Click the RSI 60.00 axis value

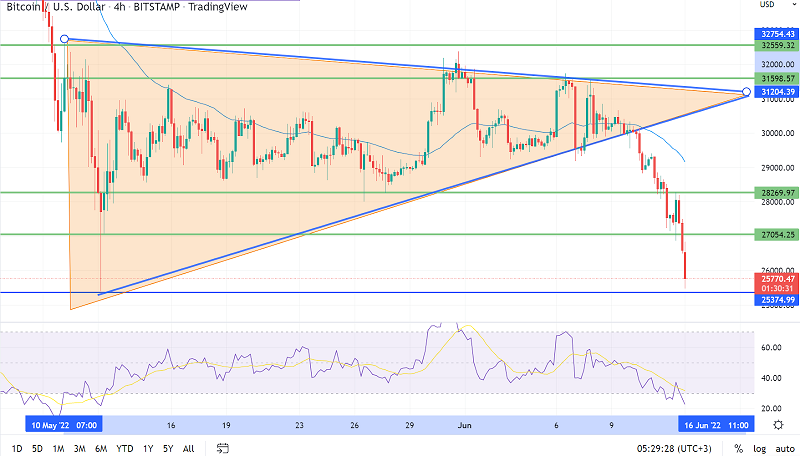coord(771,347)
